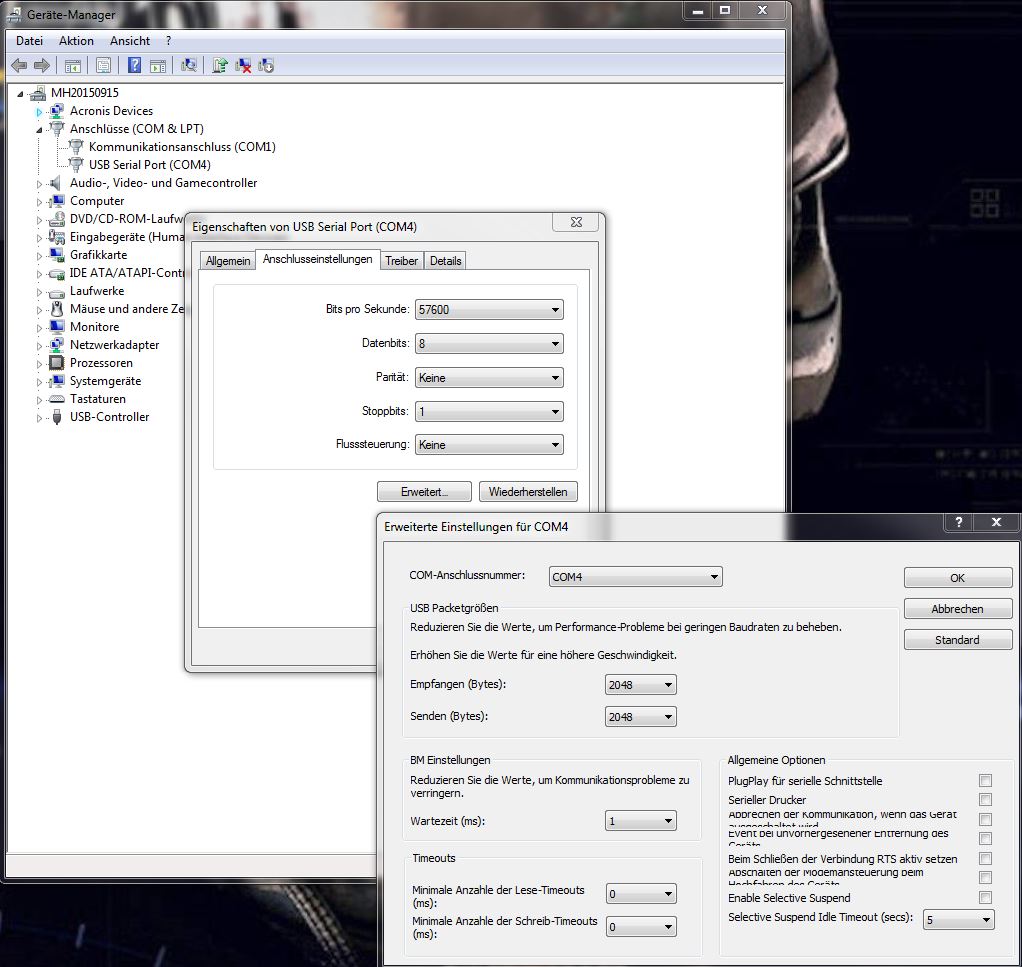
Task: Switch to the Treiber tab
Action: [401, 260]
